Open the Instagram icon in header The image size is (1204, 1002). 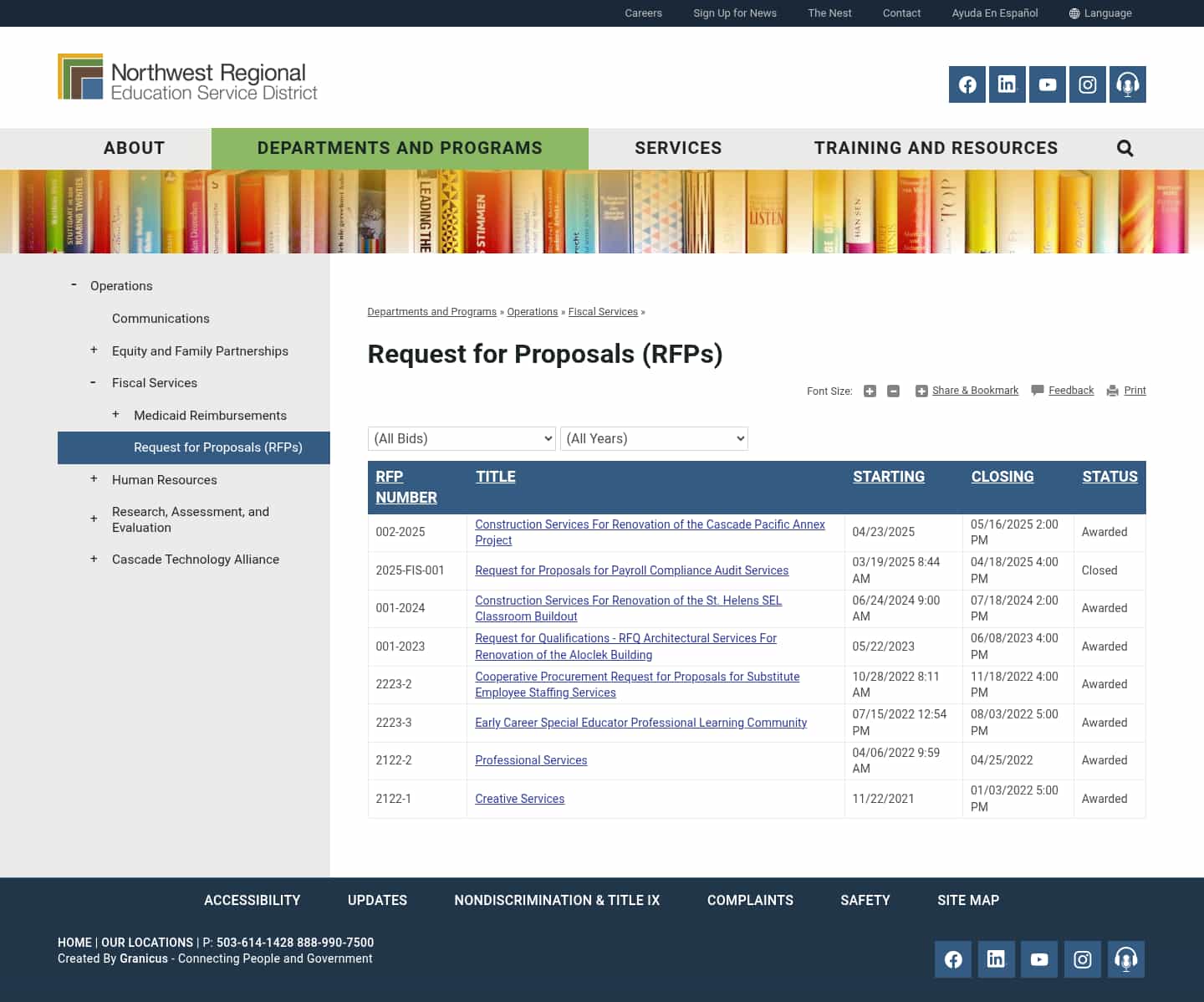point(1088,84)
